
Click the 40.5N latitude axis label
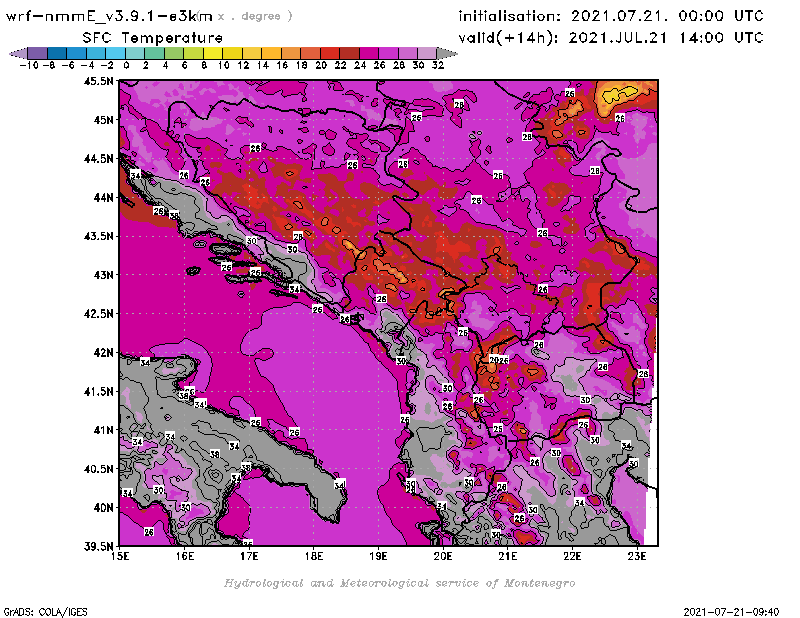click(98, 468)
